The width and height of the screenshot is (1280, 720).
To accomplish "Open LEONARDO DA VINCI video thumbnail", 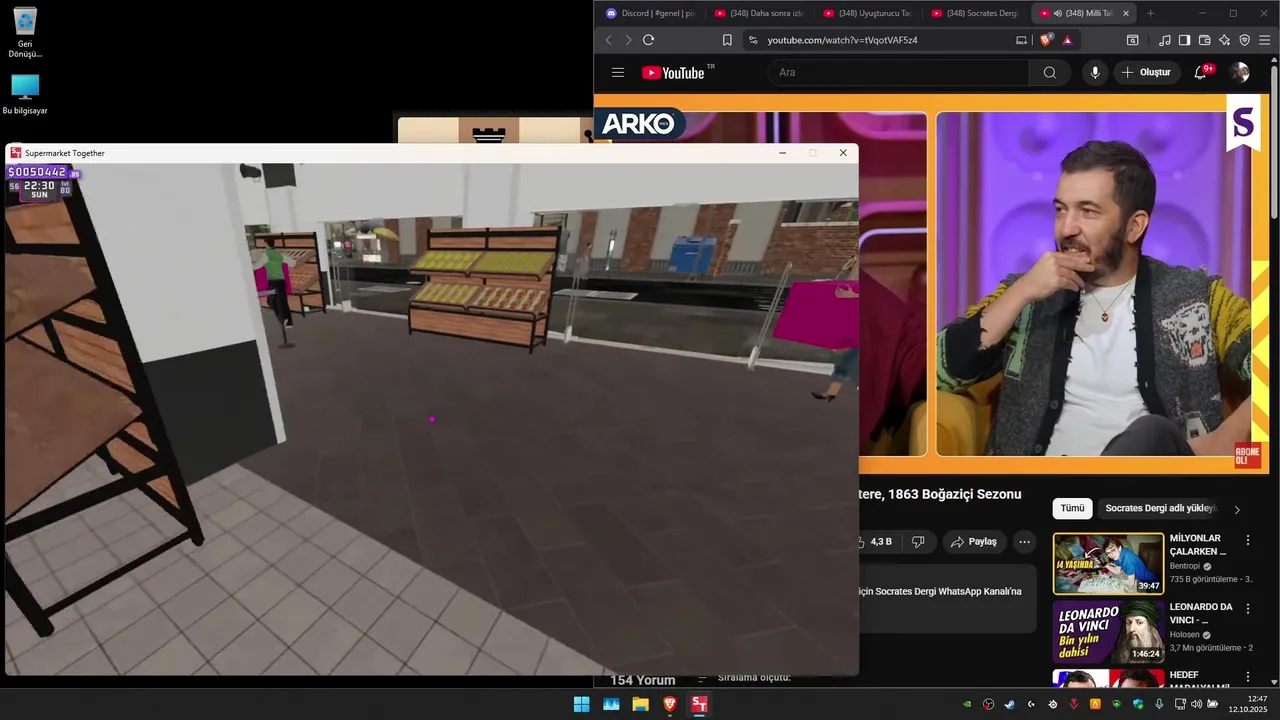I will [1108, 632].
